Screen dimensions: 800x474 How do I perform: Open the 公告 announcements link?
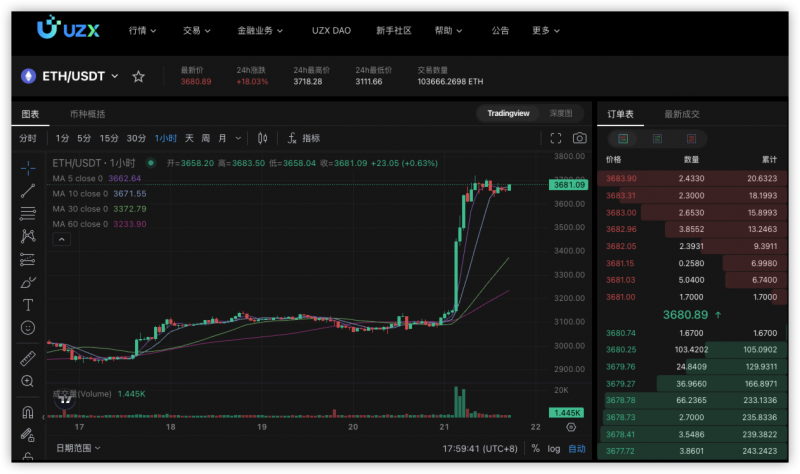(x=500, y=31)
